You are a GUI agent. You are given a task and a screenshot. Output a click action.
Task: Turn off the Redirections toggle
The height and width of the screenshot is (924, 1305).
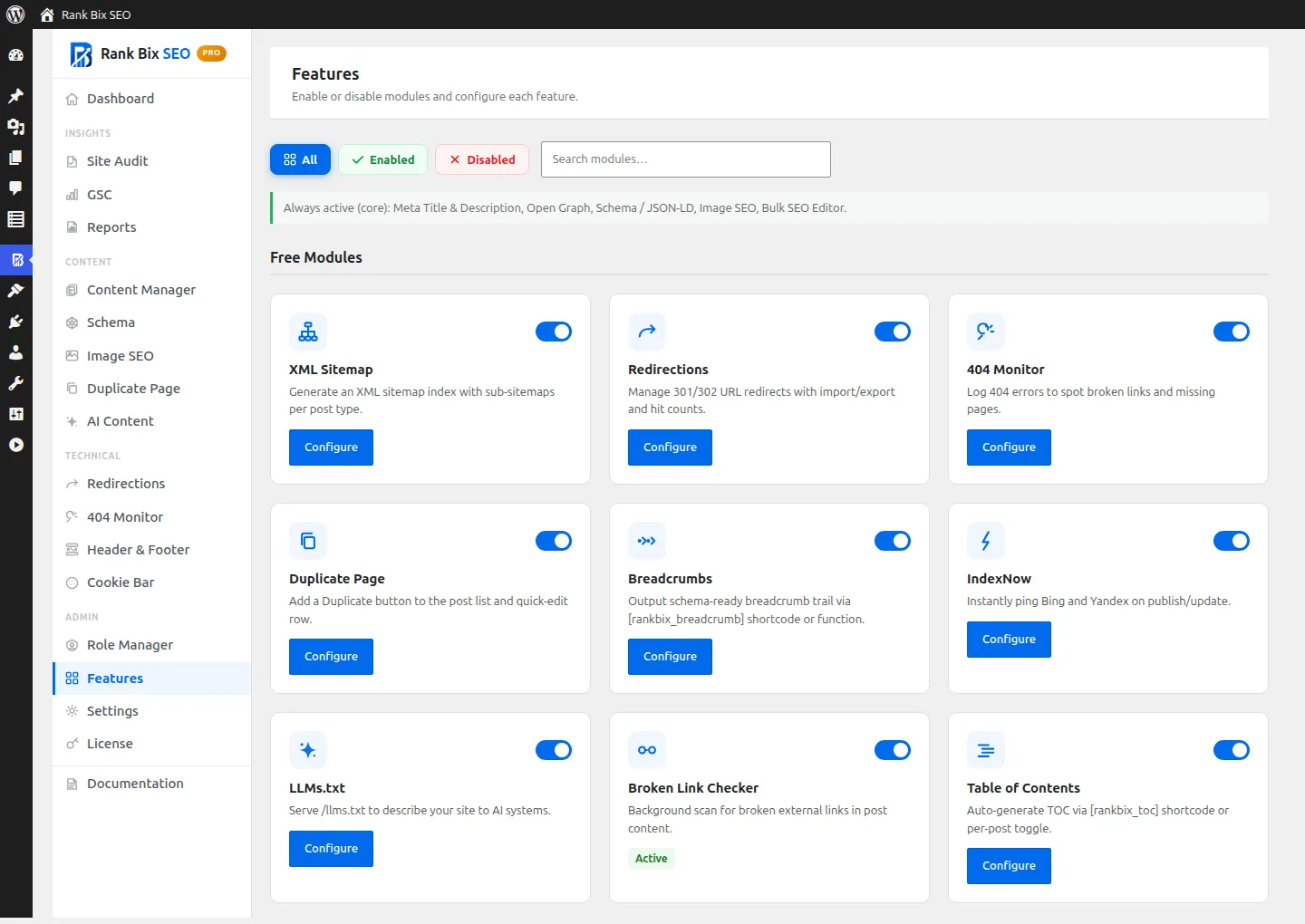pos(893,332)
